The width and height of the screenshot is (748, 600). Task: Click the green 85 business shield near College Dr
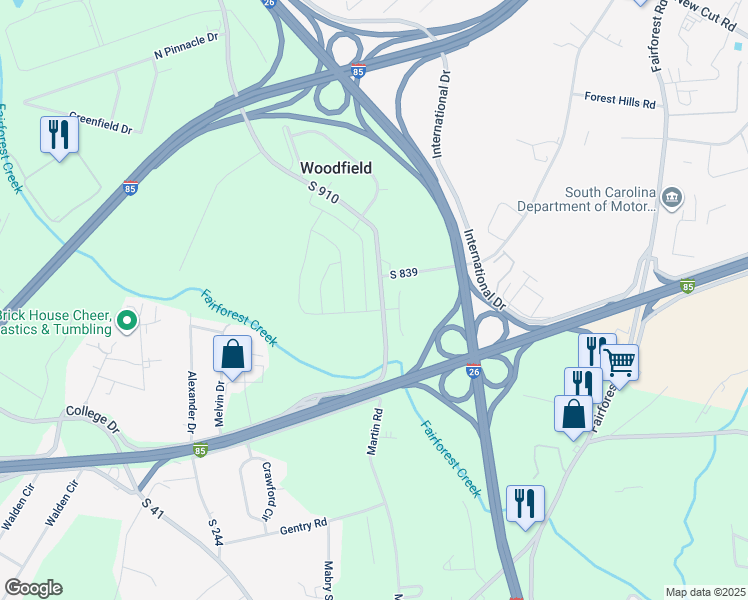pos(200,450)
